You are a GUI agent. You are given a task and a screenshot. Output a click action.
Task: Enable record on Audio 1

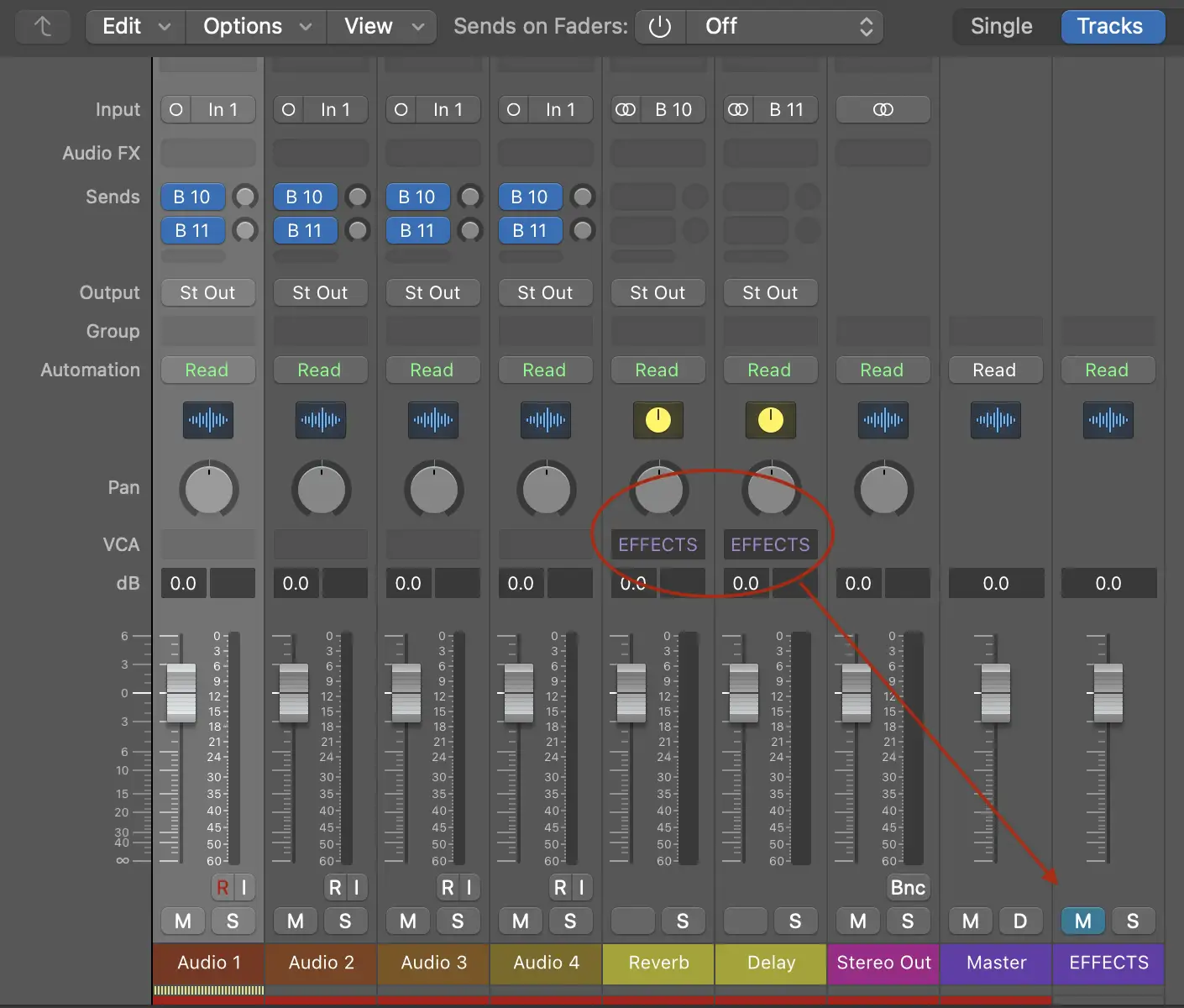click(x=223, y=887)
